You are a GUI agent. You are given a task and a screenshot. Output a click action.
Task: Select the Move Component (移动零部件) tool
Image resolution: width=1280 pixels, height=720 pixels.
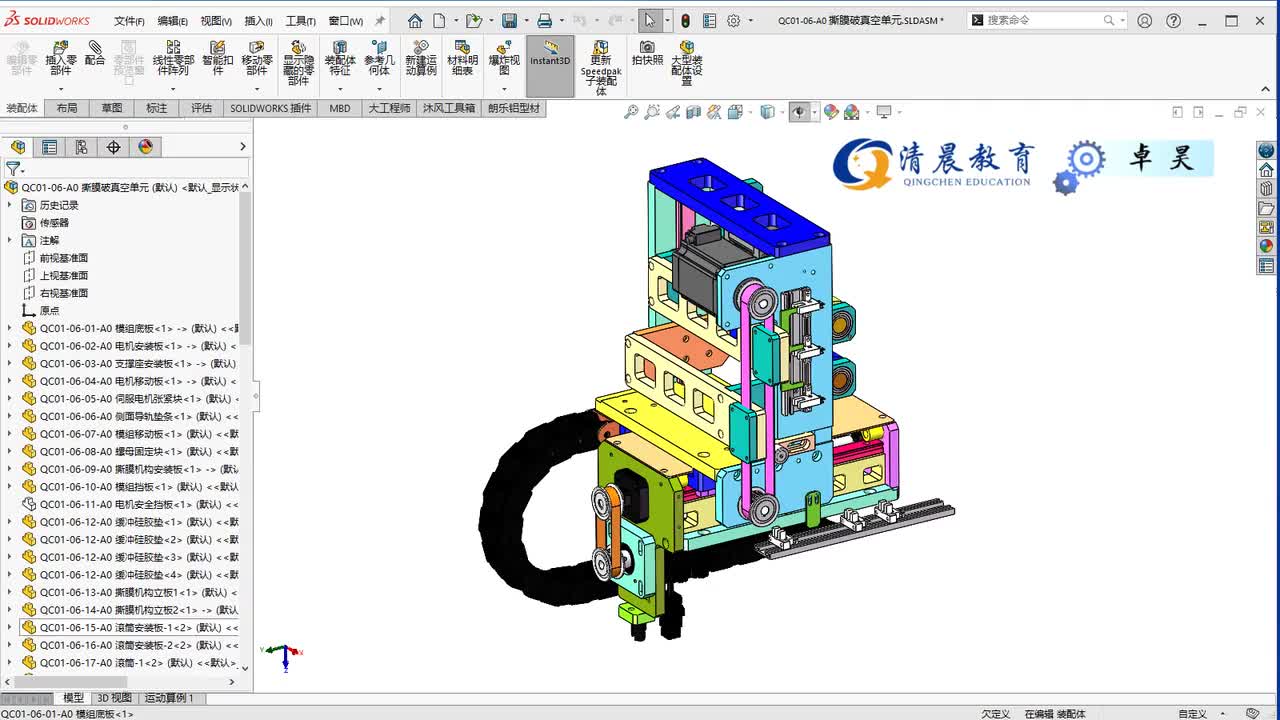257,58
